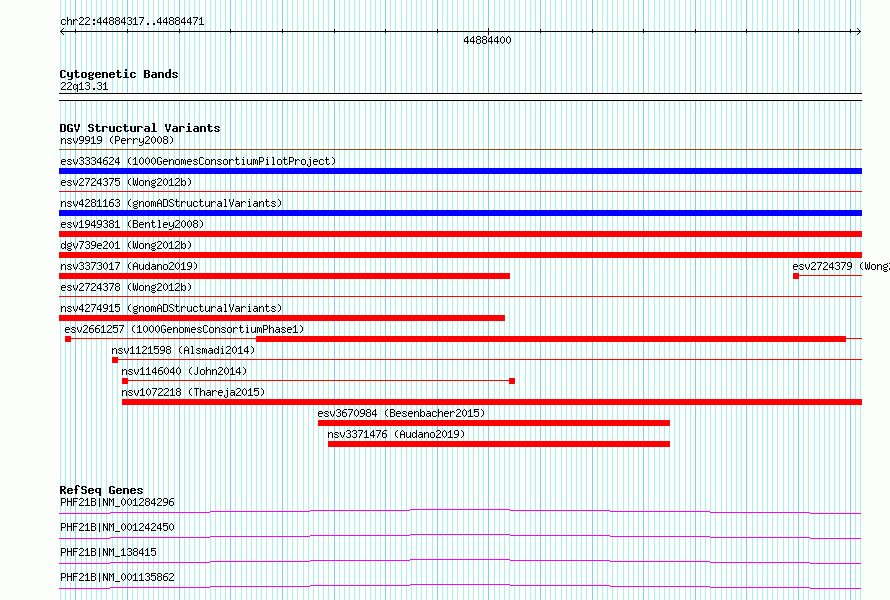Screen dimensions: 890x600
Task: Open variant nsv1146040 (John2014)
Action: [184, 371]
